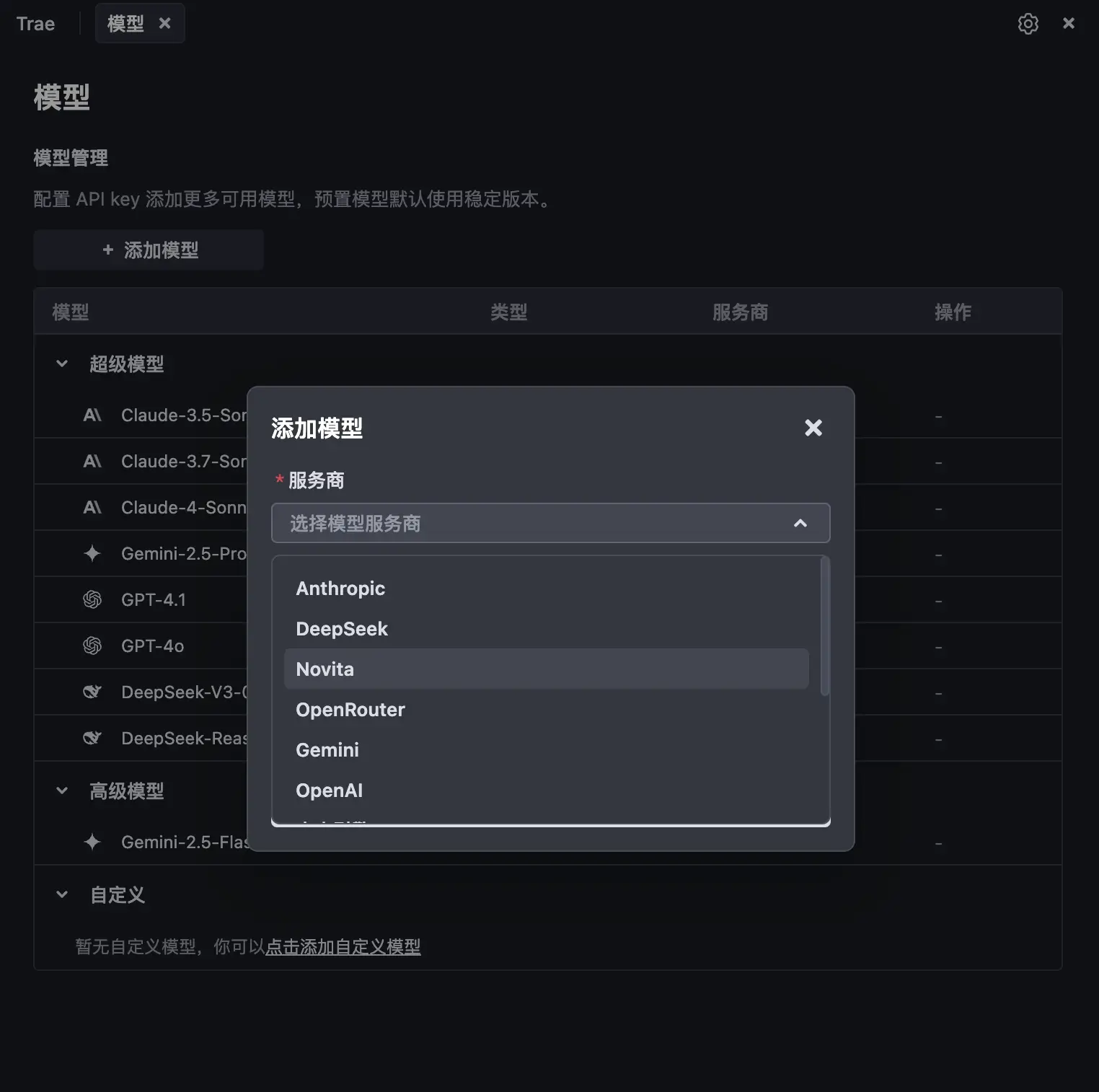Click the 添加模型 button
The width and height of the screenshot is (1099, 1092).
point(149,250)
